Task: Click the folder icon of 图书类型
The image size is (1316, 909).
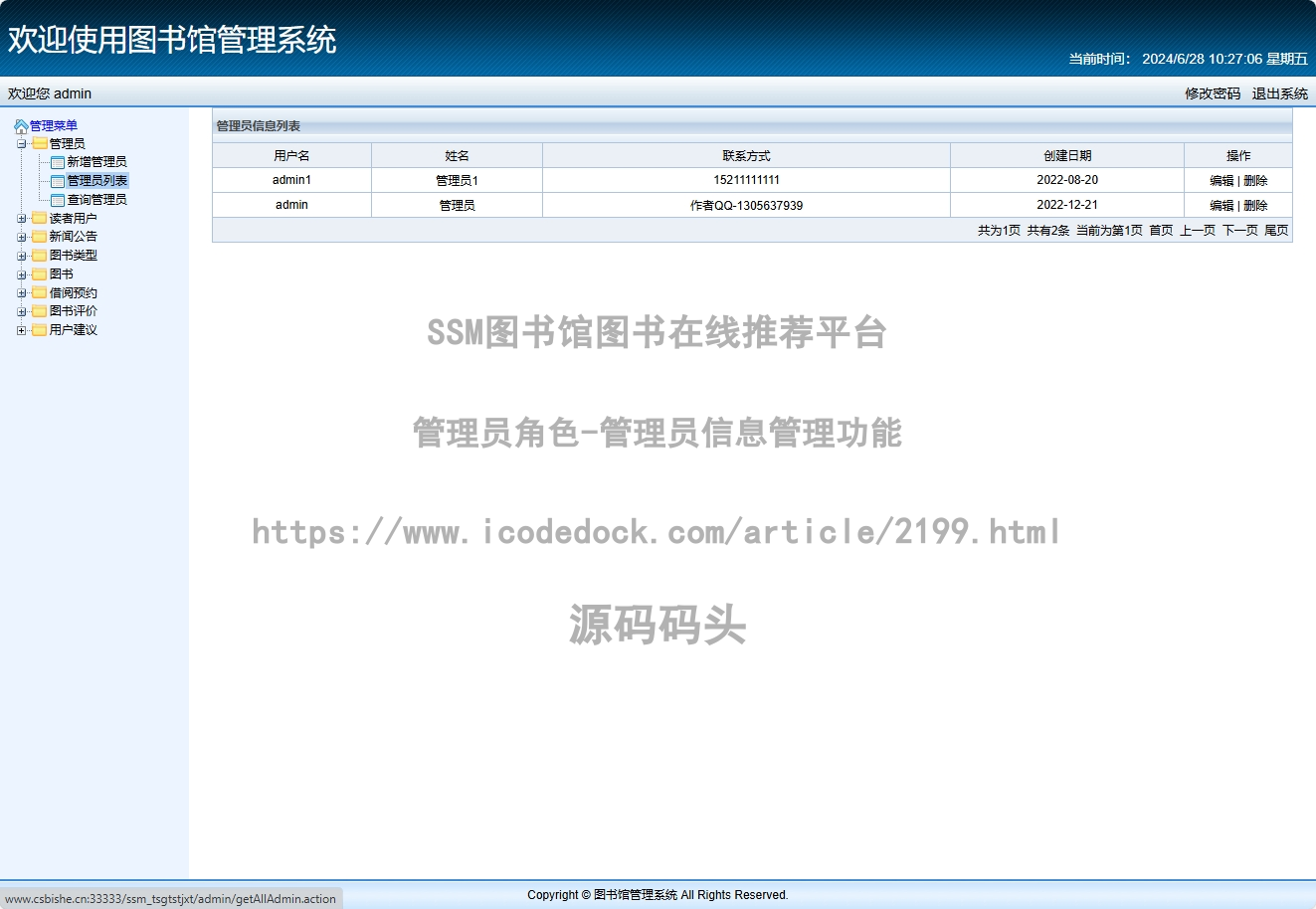Action: point(40,256)
